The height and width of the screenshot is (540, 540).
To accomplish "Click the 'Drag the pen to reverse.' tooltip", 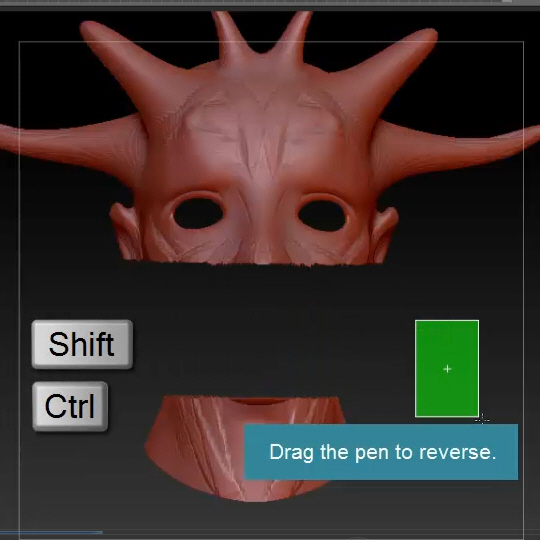I will pos(381,452).
